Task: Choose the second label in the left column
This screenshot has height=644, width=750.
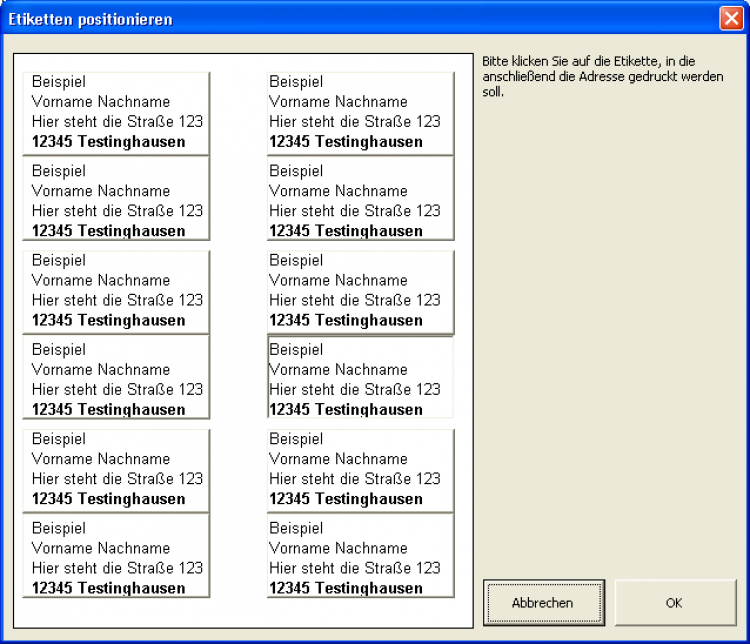Action: click(x=116, y=200)
